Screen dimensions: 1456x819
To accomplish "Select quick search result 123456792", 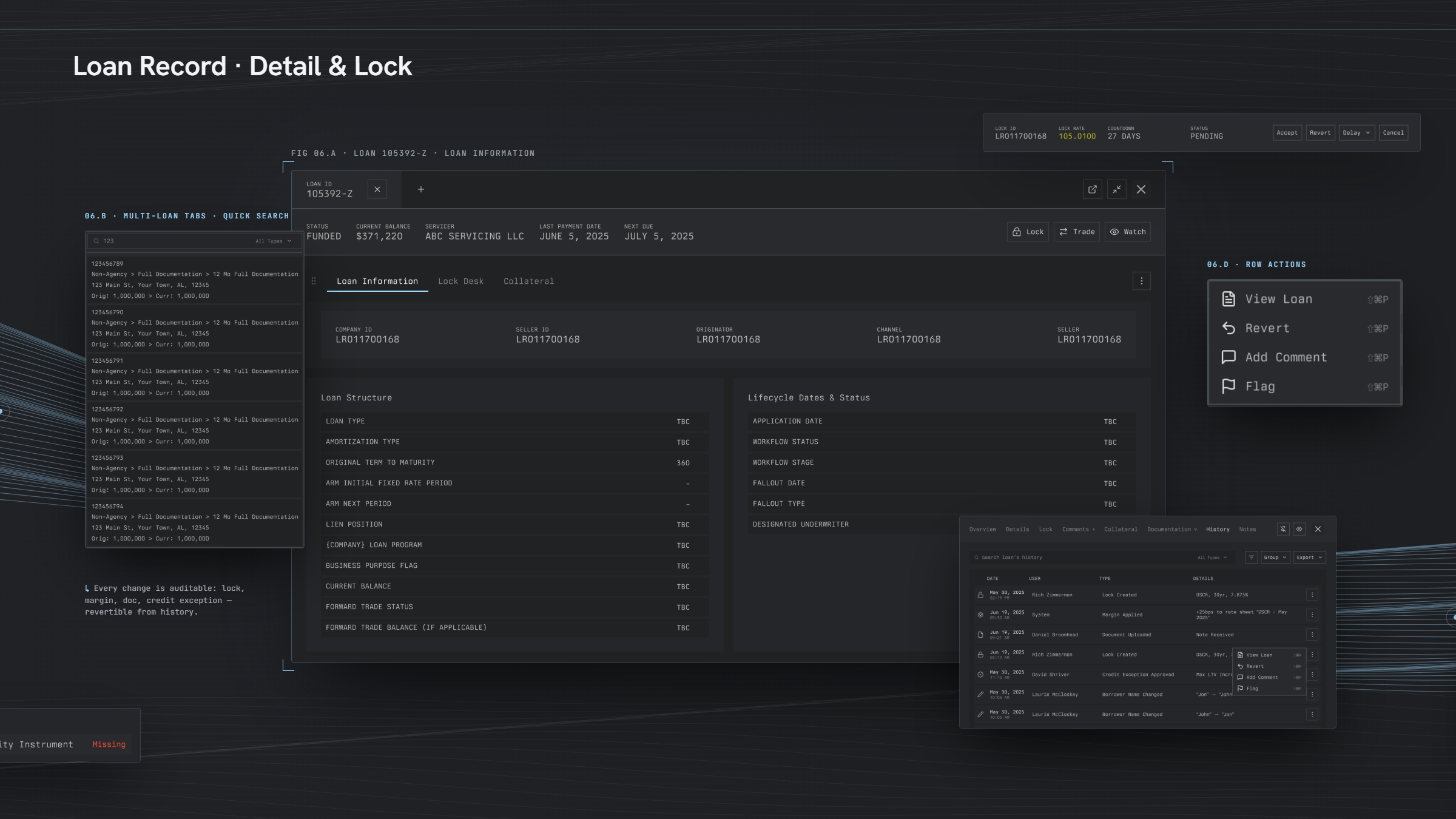I will pyautogui.click(x=195, y=425).
